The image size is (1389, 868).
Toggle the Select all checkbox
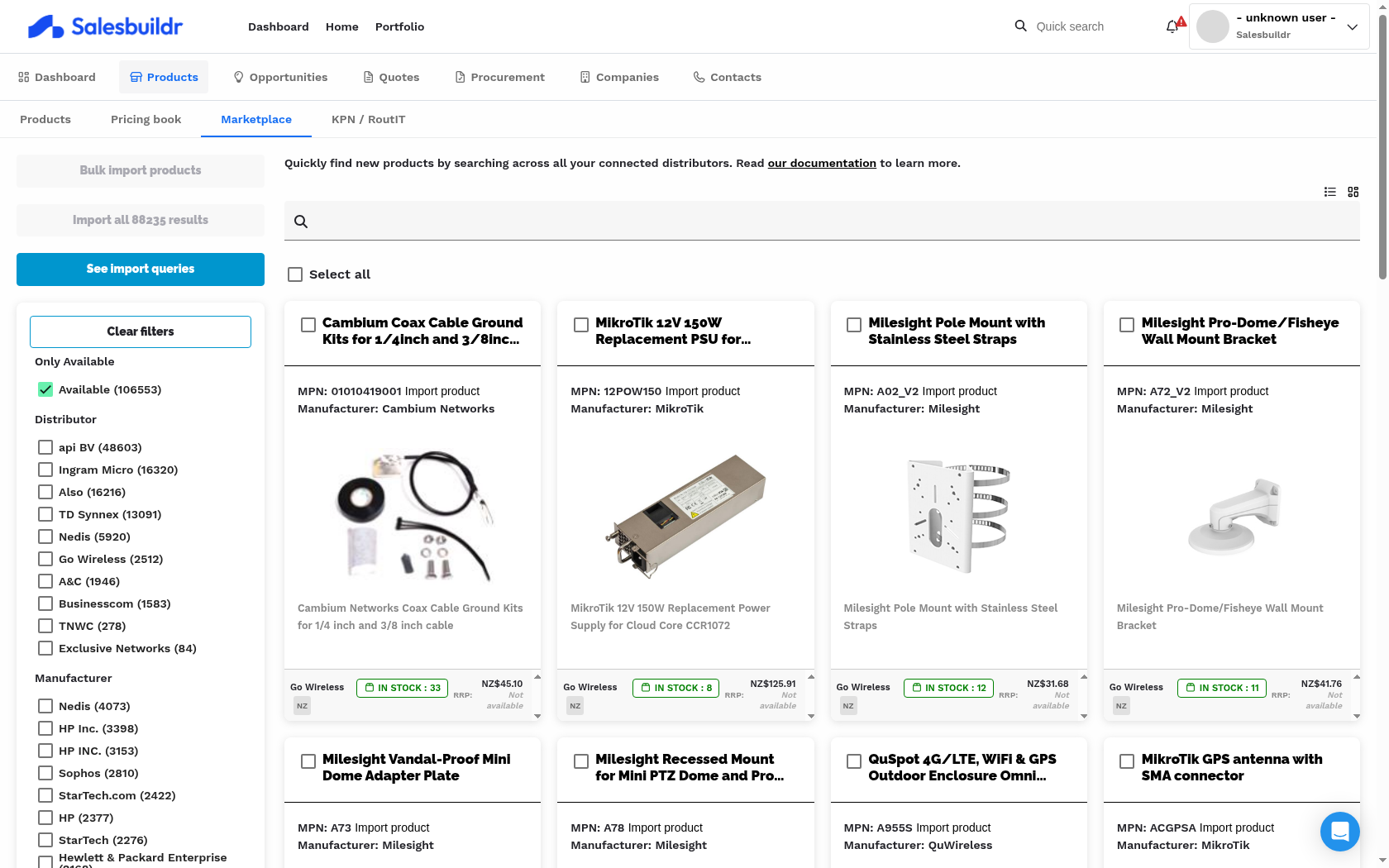(x=295, y=274)
